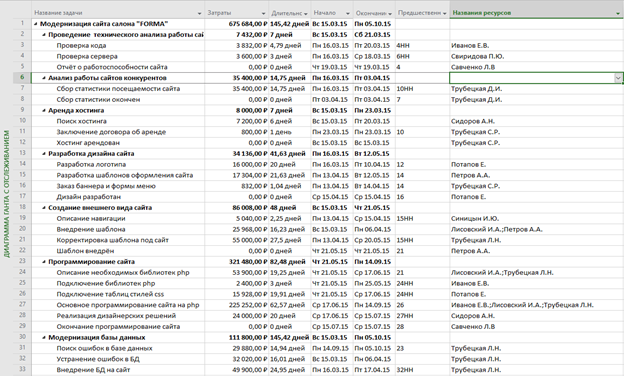Select task Отчёт о работоспособности сайта
Viewport: 624px width, 376px height.
pos(112,67)
